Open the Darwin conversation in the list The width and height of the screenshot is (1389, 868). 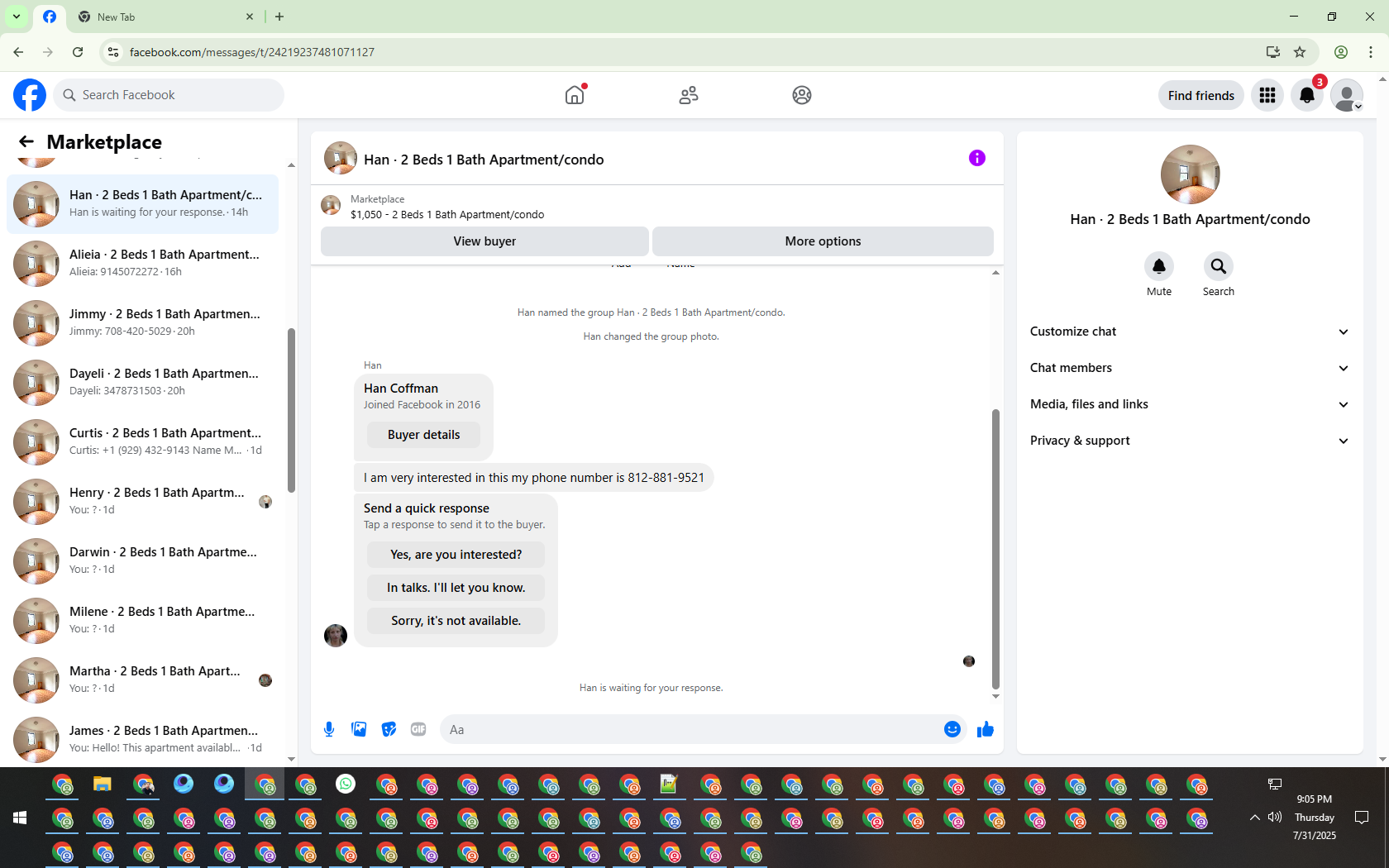(x=143, y=561)
